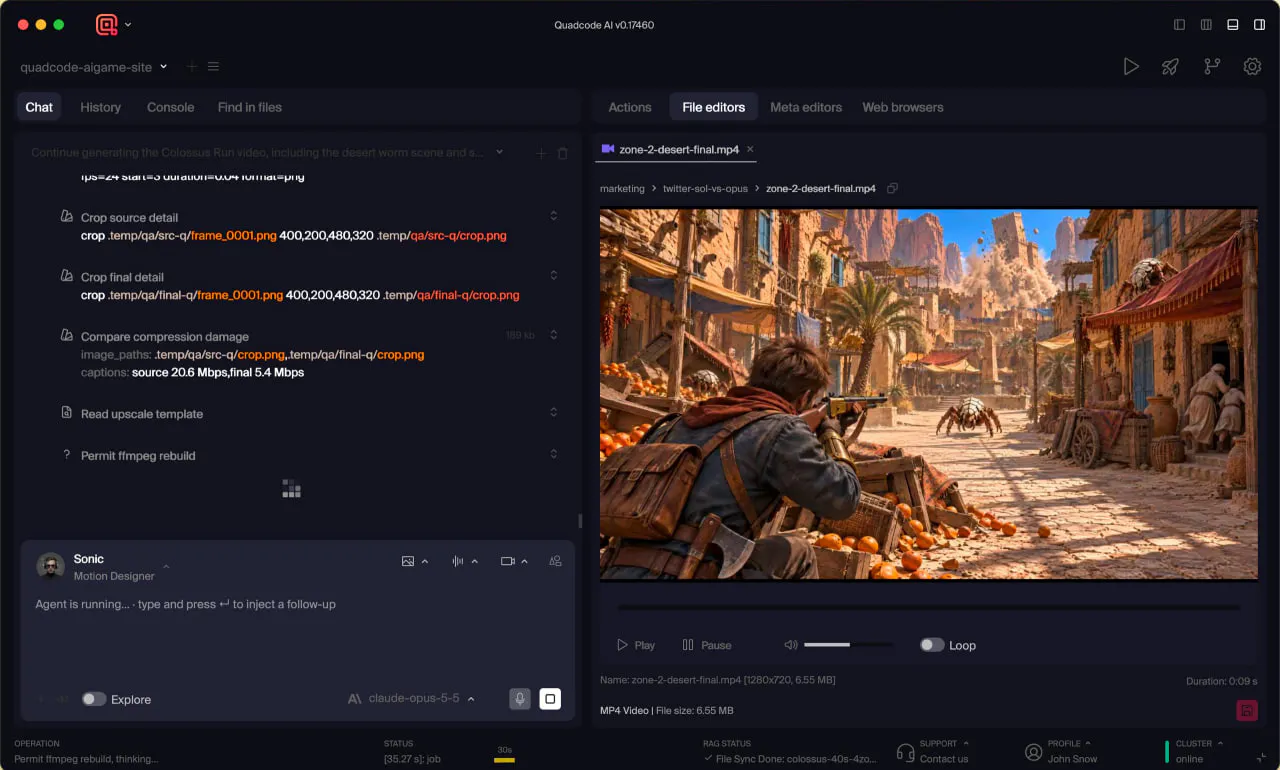This screenshot has height=770, width=1280.
Task: Click the Read upscale template file icon
Action: tap(67, 412)
